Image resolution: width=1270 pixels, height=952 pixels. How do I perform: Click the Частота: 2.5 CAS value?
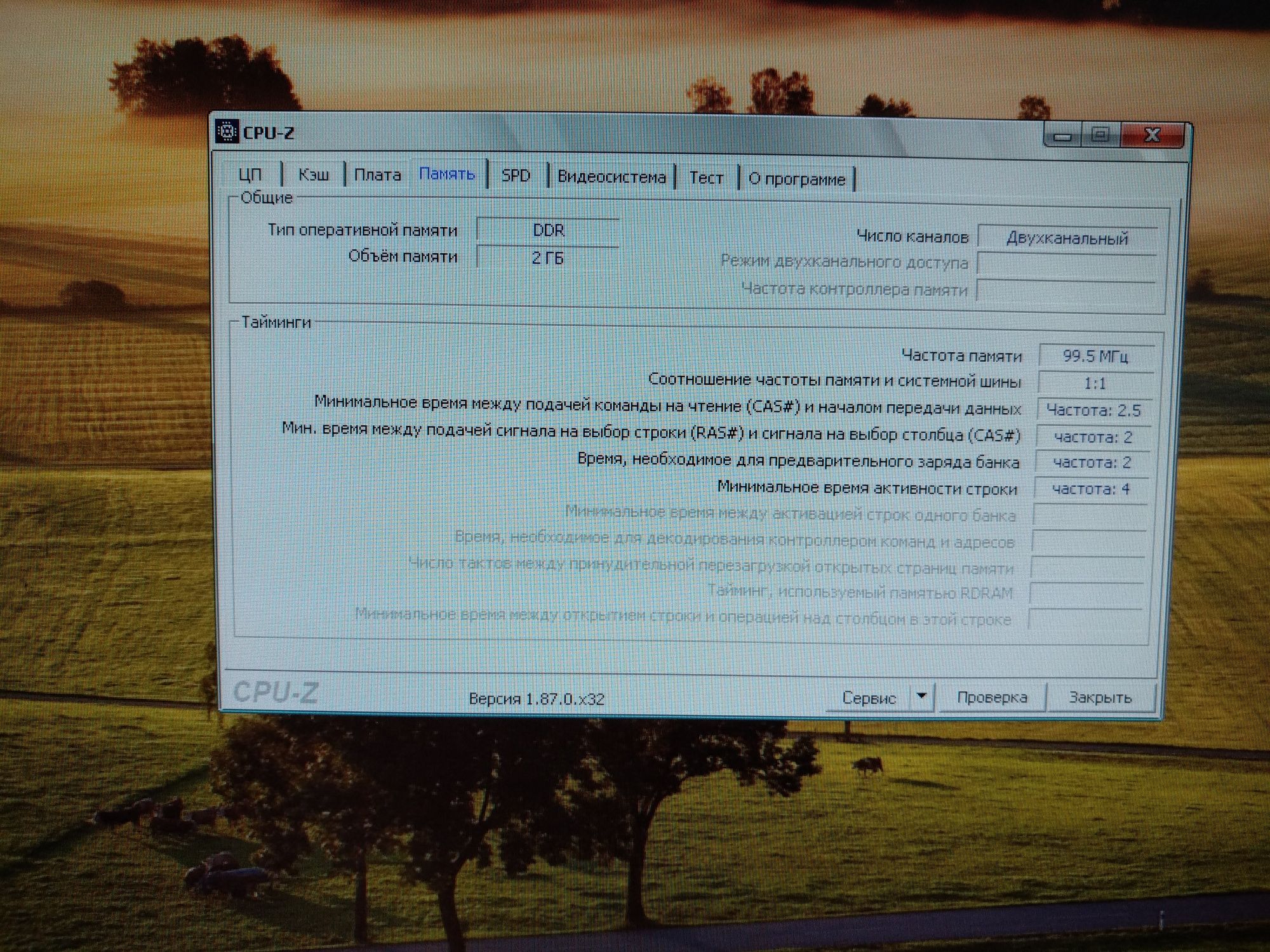(1093, 411)
